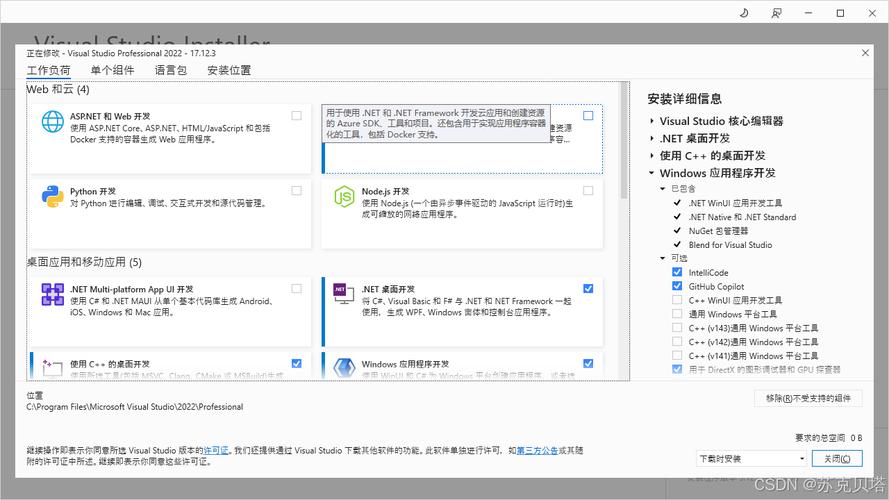The height and width of the screenshot is (500, 889).
Task: Check the C++ (v142) Universal Windows Platform tools
Action: [677, 342]
